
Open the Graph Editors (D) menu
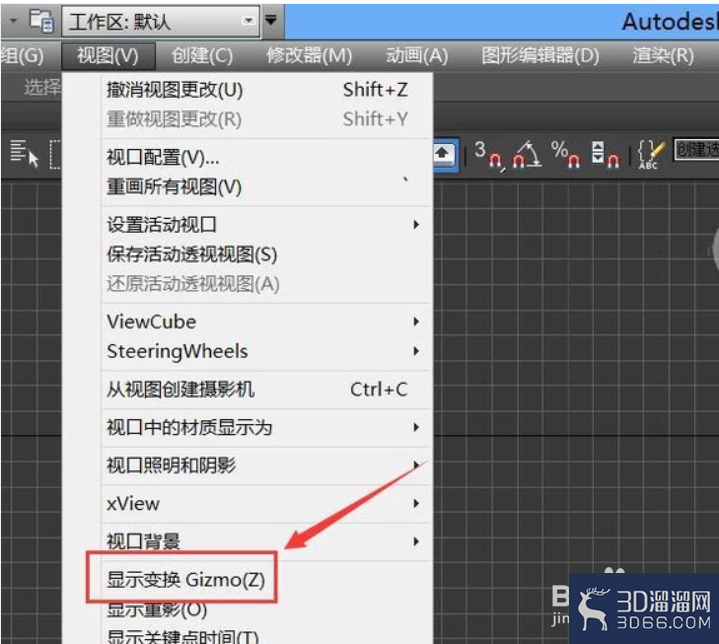(540, 56)
